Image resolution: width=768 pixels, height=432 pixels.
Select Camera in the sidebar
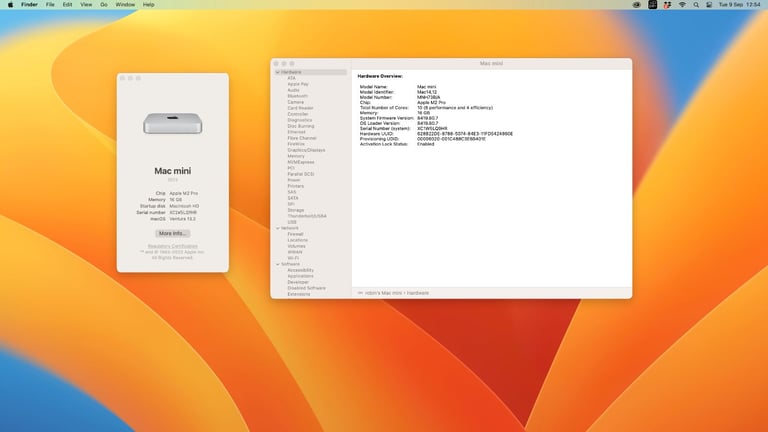pos(295,102)
